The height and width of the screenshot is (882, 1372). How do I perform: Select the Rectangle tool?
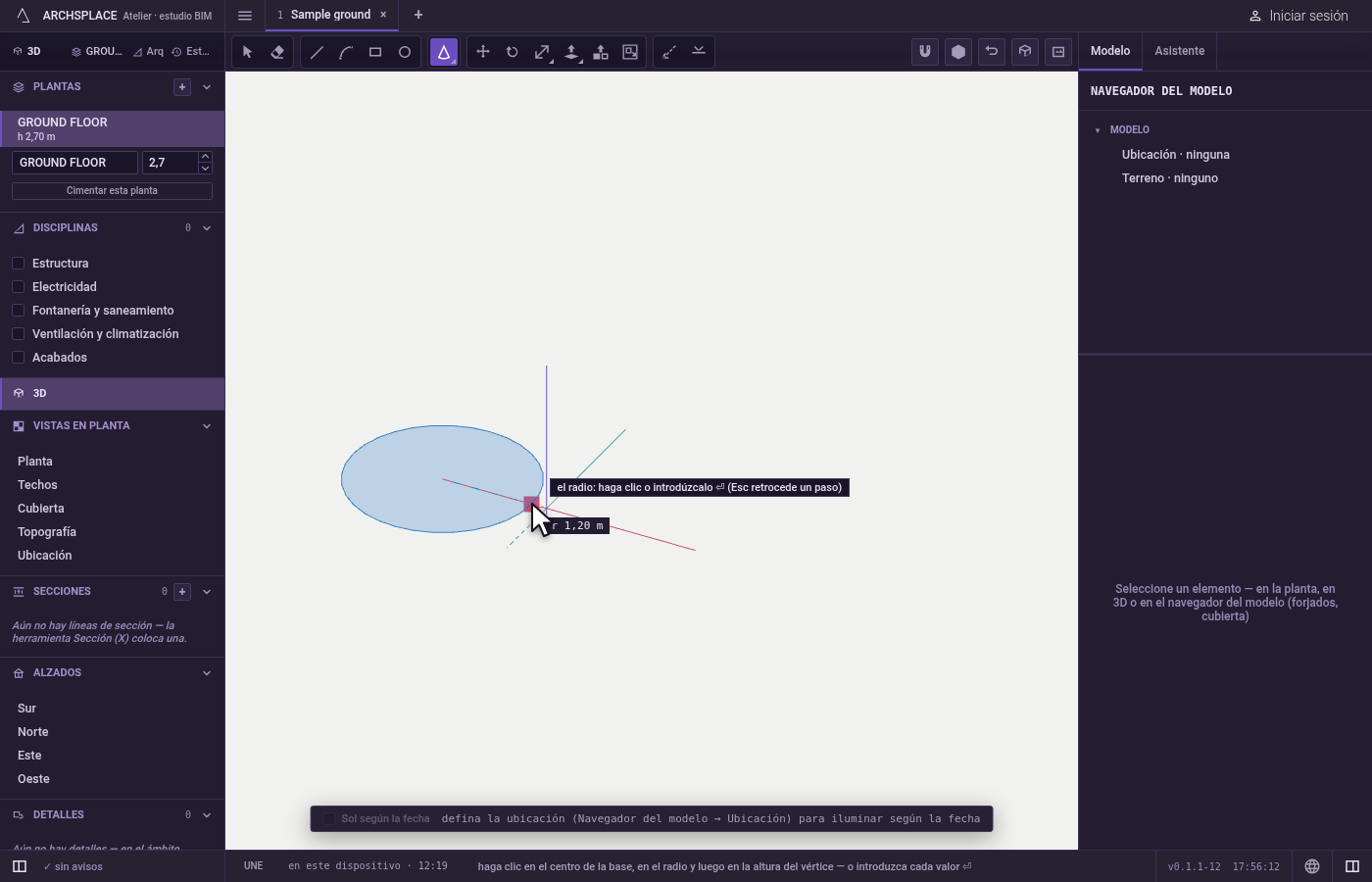point(375,52)
